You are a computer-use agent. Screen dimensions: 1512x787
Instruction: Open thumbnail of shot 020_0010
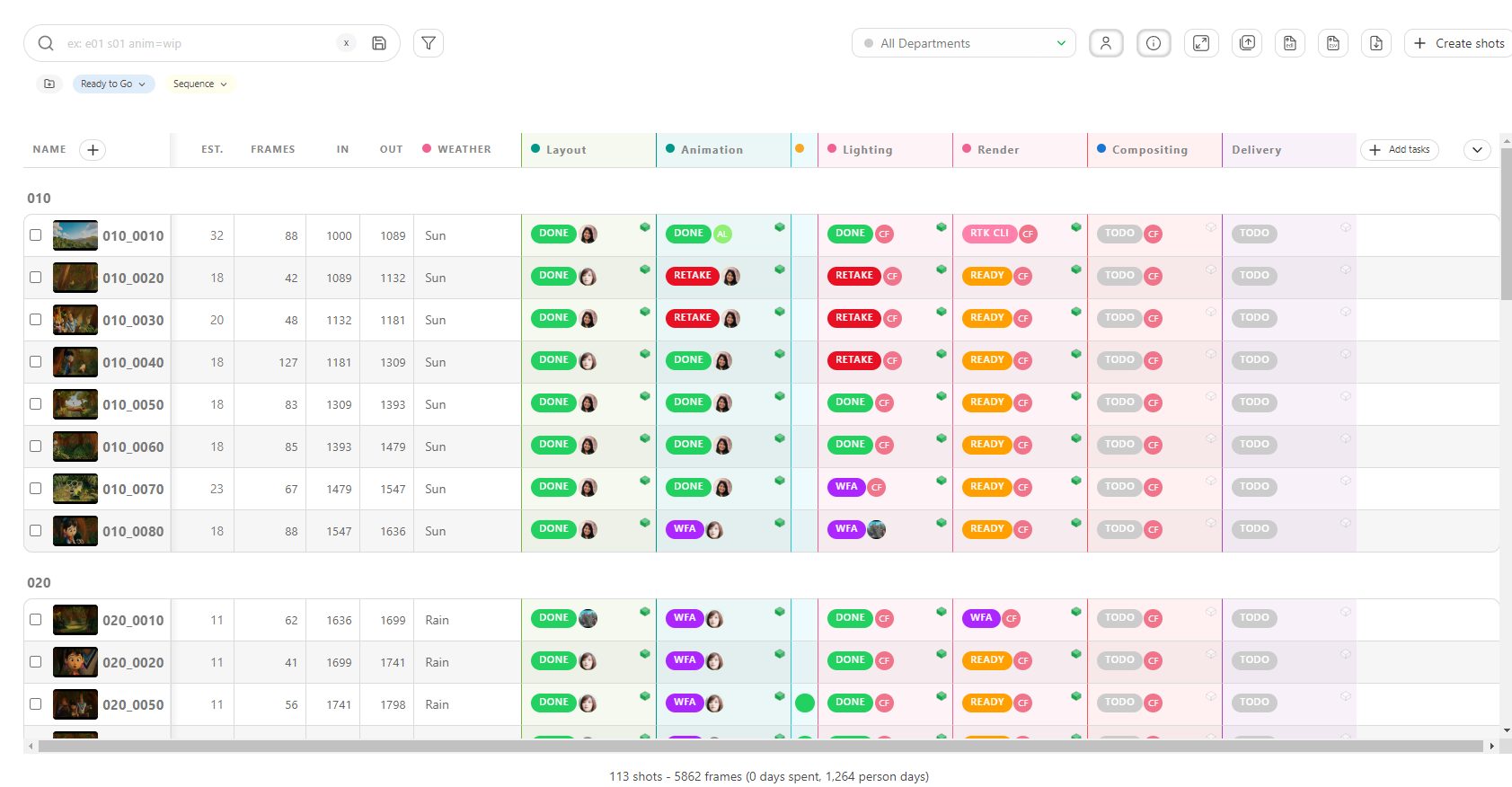coord(75,620)
